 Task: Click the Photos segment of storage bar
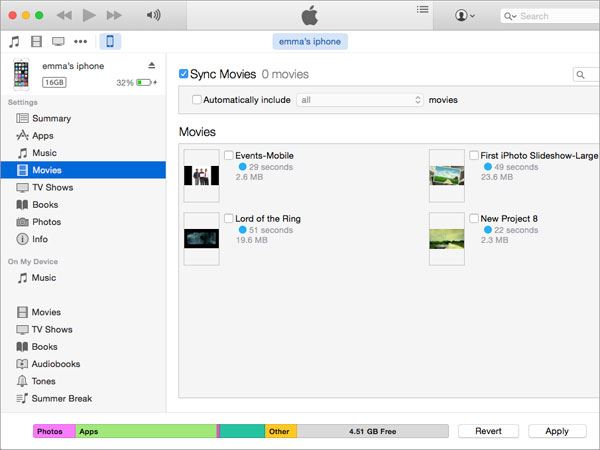(54, 431)
